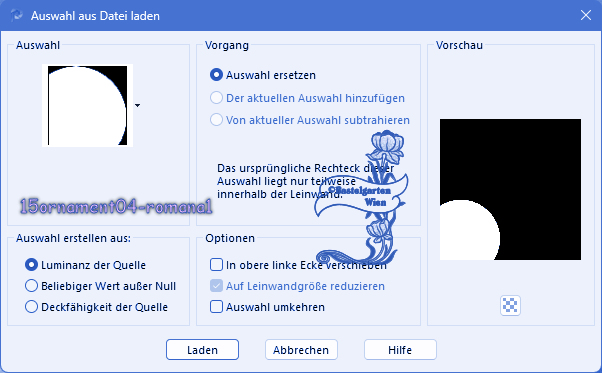Select the Auswahl ersetzen radio button
Screen dimensions: 602x373
pyautogui.click(x=216, y=75)
